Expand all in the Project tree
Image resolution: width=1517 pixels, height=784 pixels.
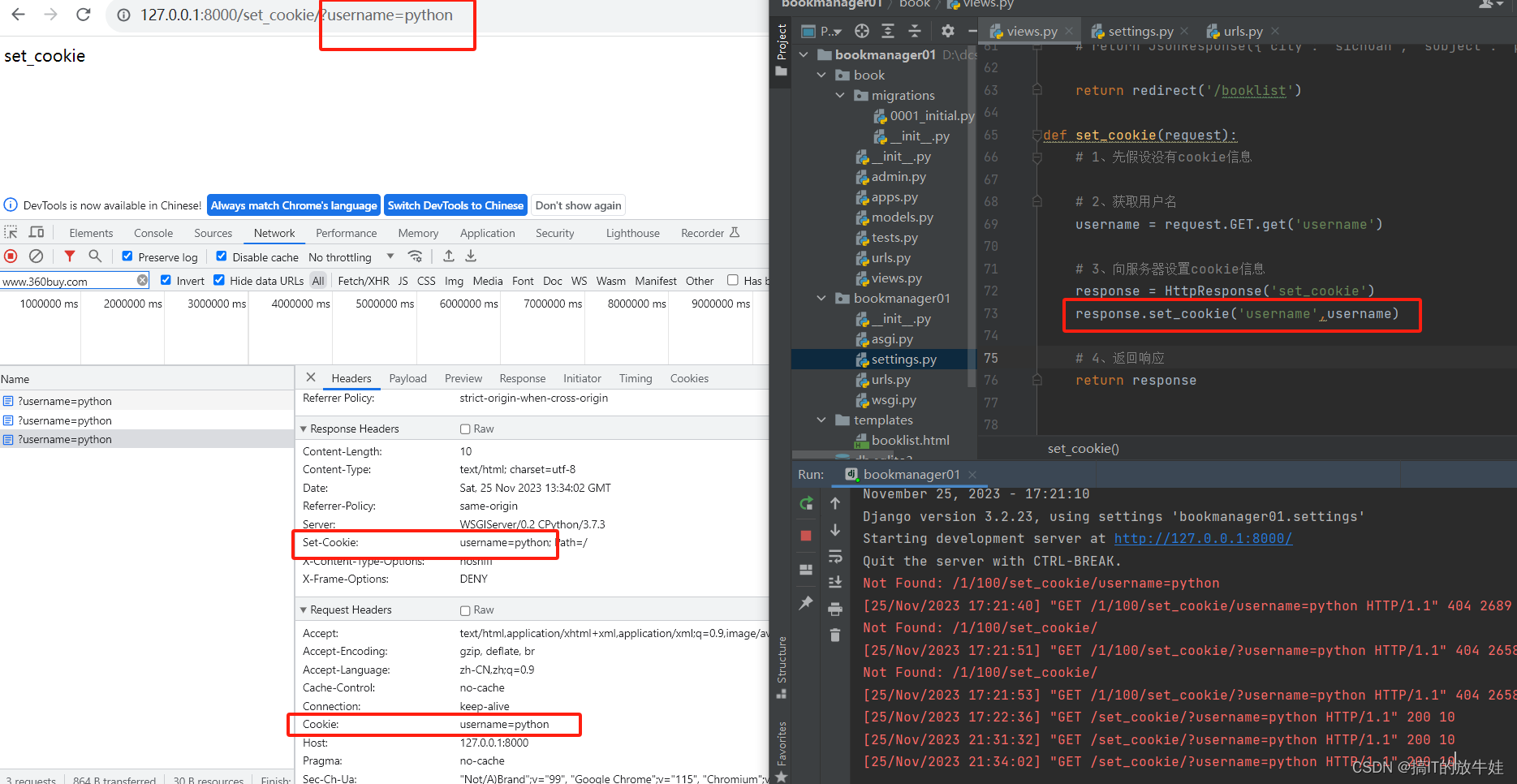pos(888,31)
